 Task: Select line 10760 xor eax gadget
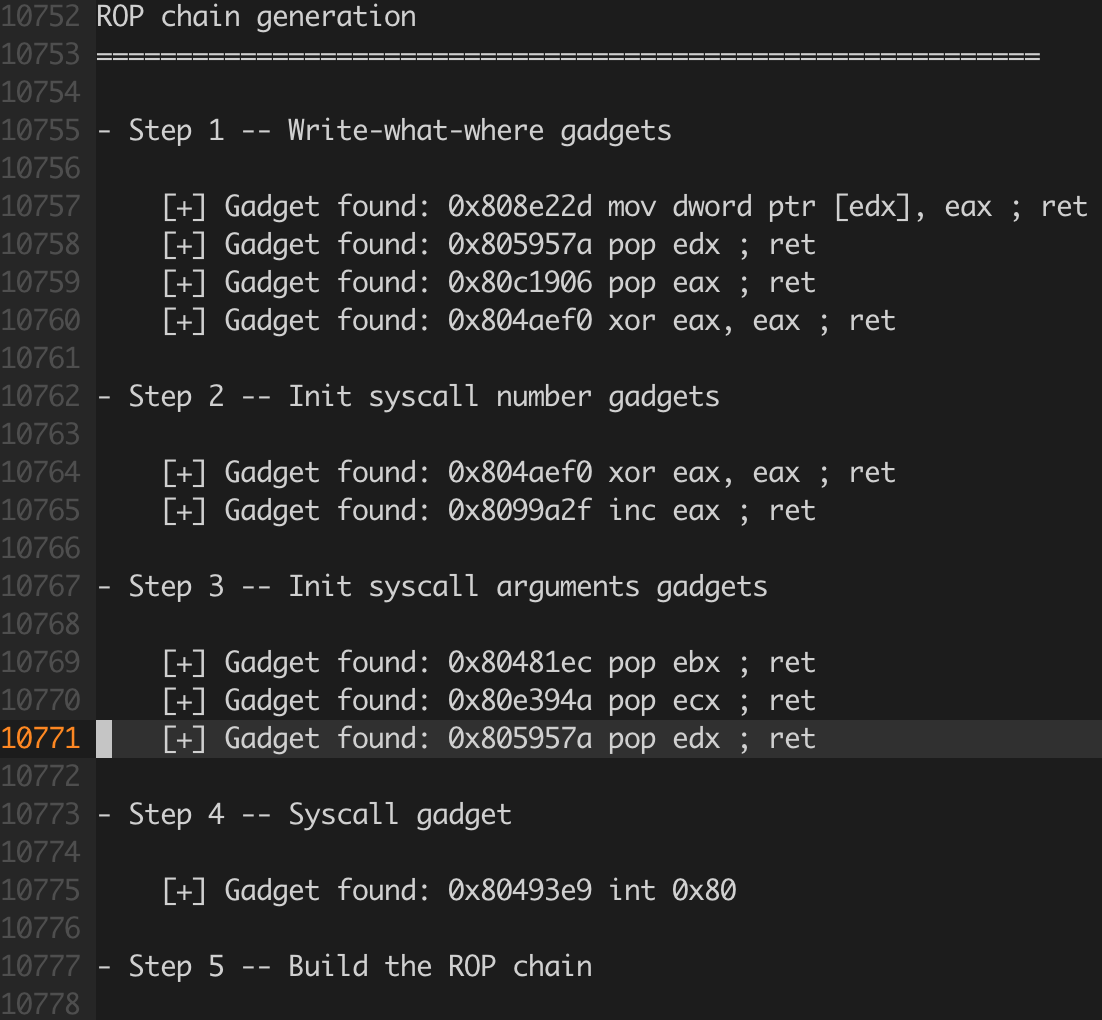tap(529, 321)
